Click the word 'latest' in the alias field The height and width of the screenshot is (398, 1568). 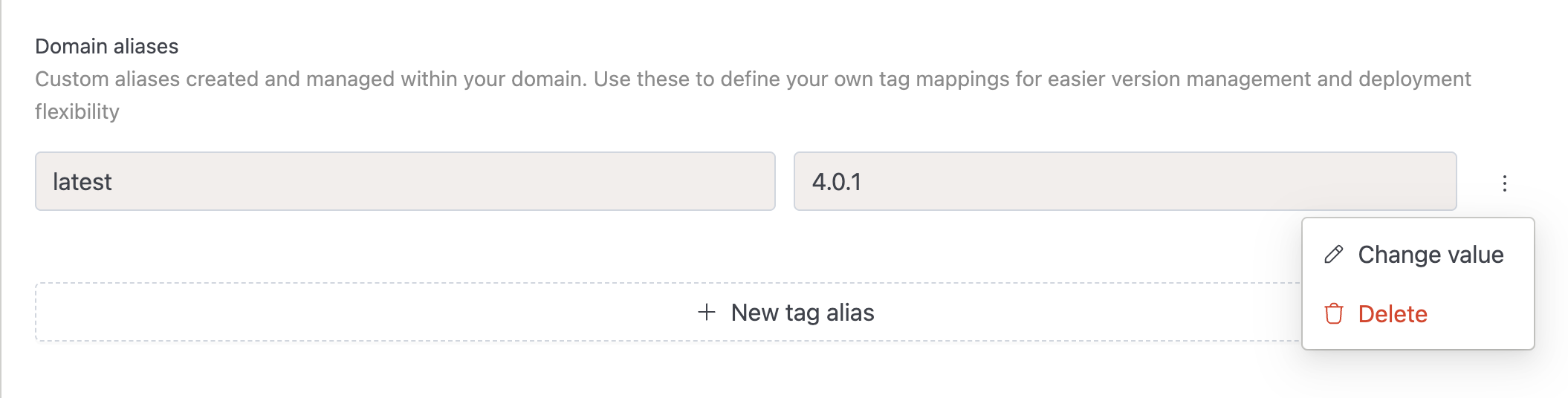click(82, 182)
